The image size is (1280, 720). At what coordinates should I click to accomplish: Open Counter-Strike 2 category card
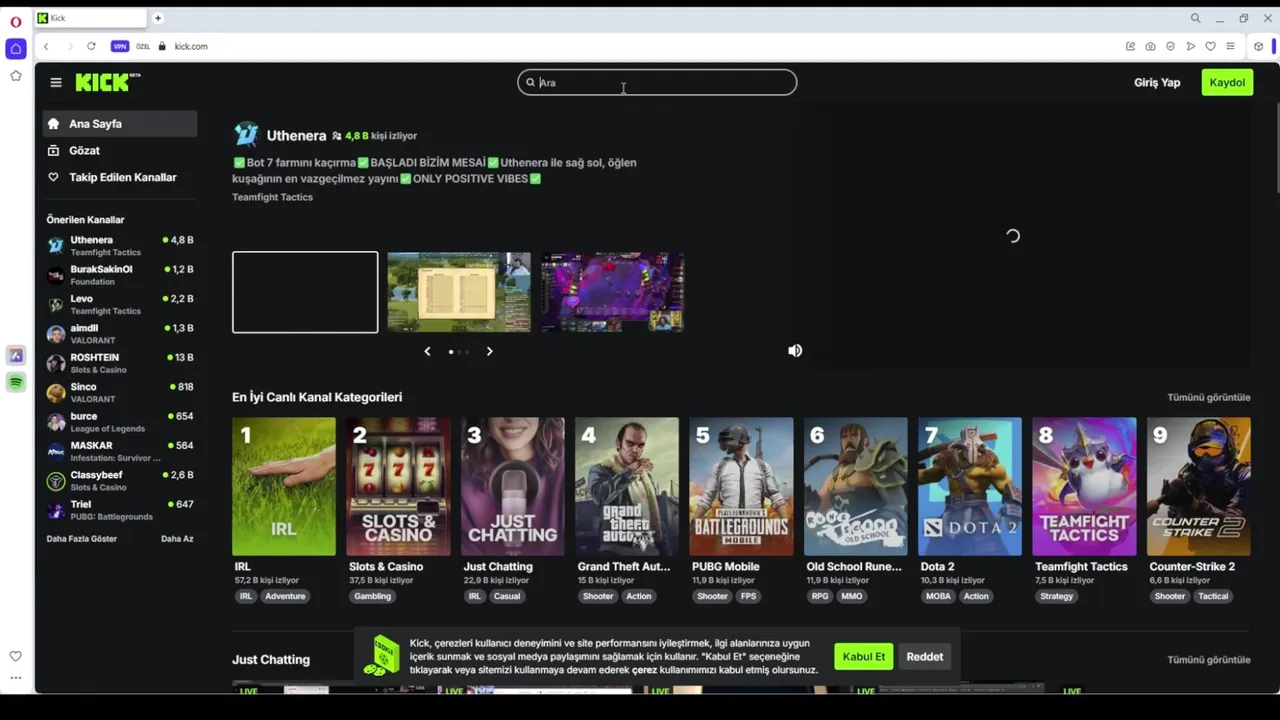click(x=1199, y=486)
